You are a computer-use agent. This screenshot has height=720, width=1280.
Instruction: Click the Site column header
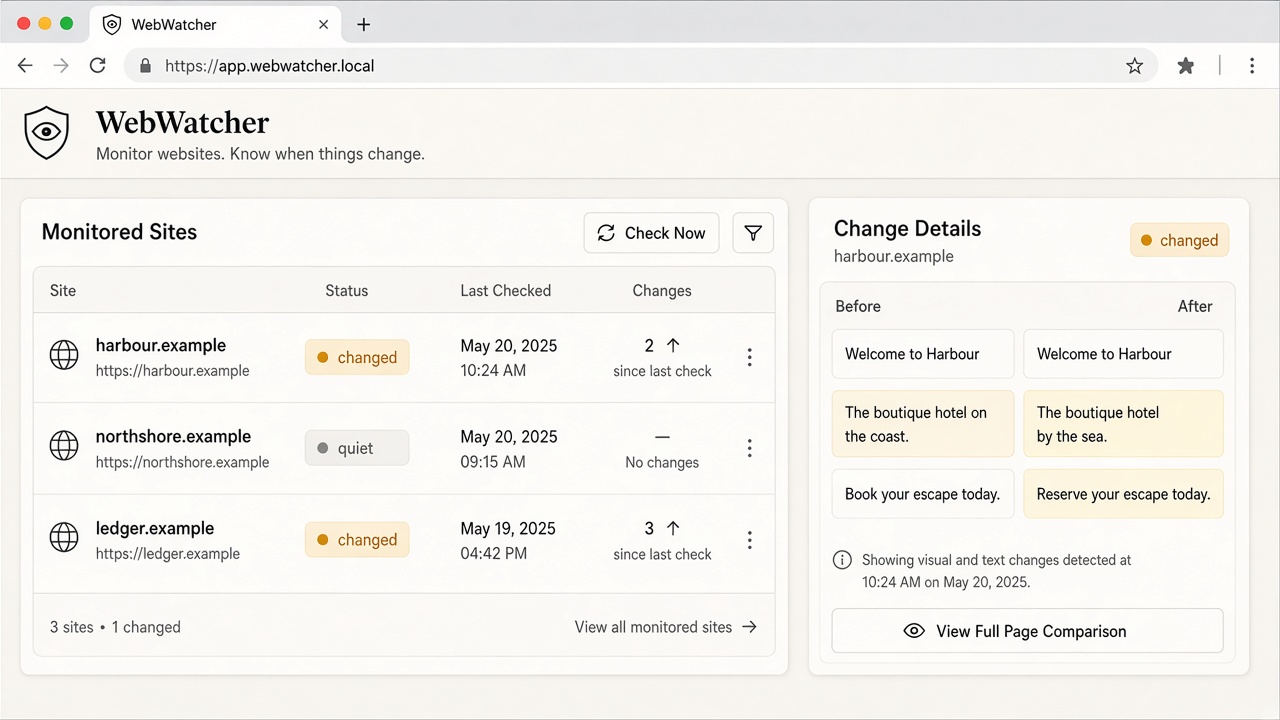(x=63, y=291)
